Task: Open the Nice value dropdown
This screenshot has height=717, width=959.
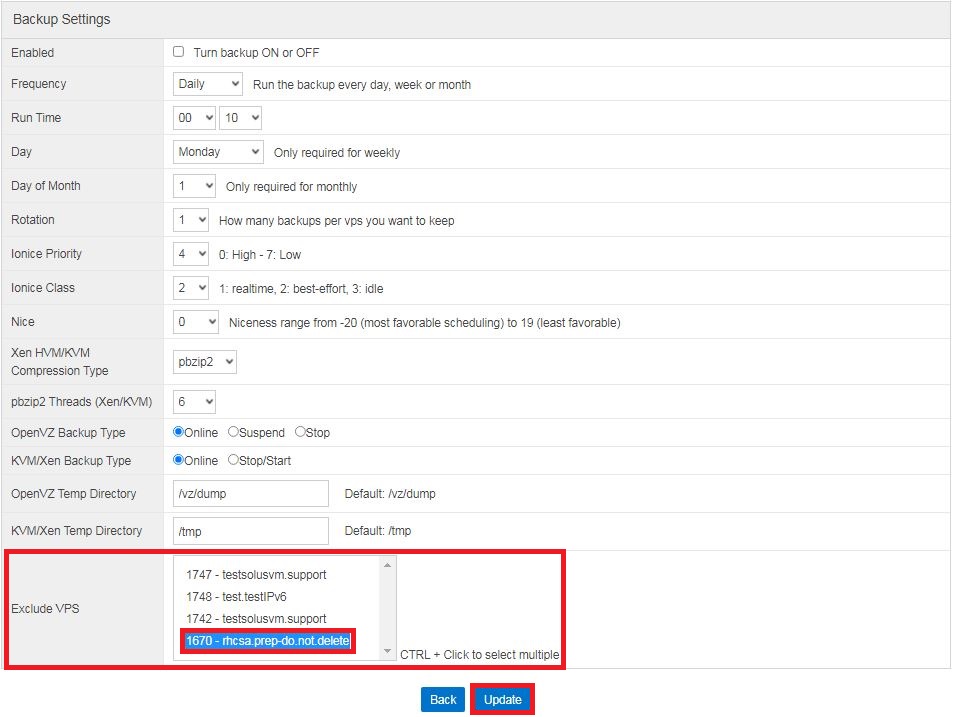Action: point(195,322)
